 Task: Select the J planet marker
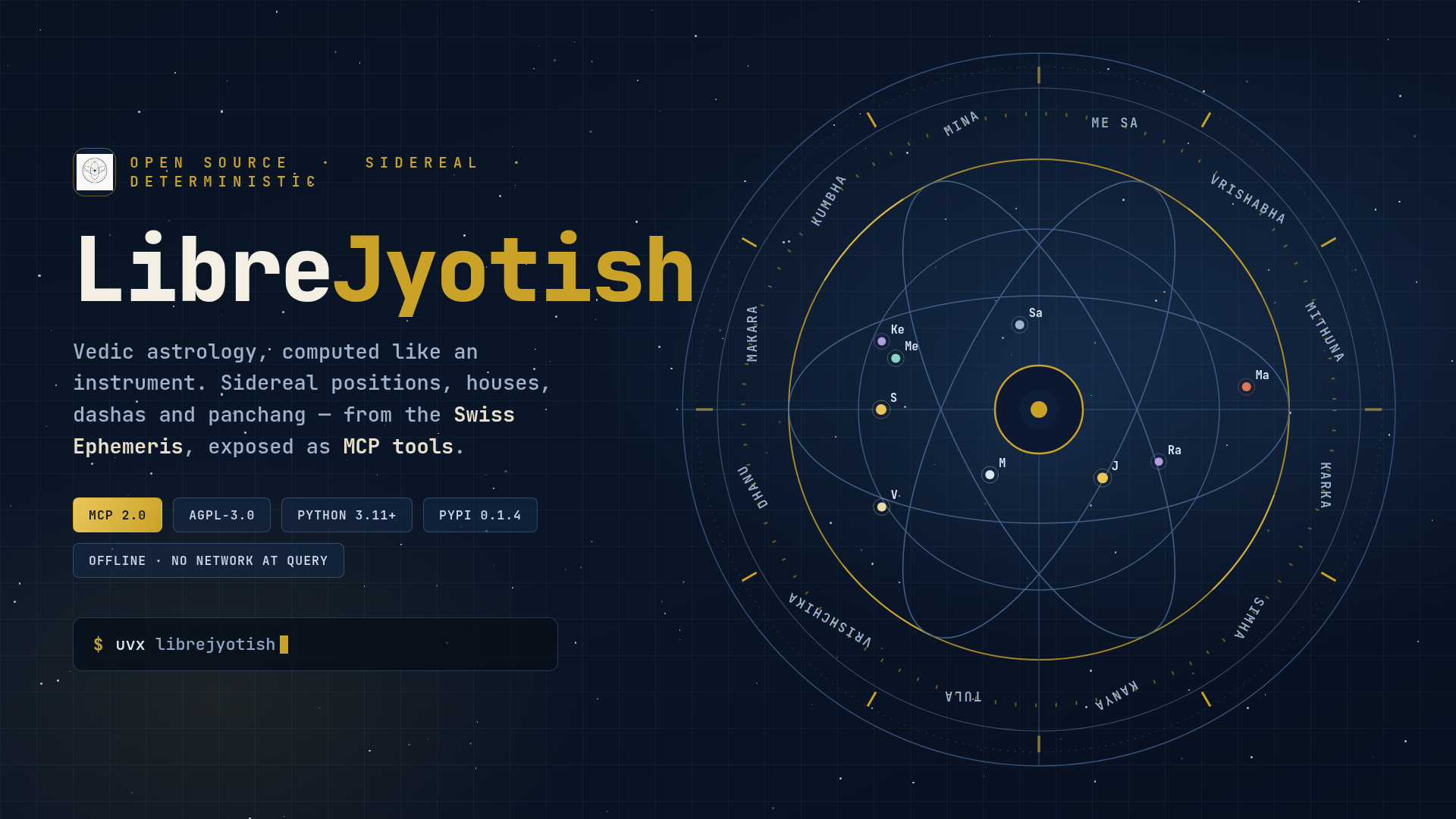coord(1103,478)
